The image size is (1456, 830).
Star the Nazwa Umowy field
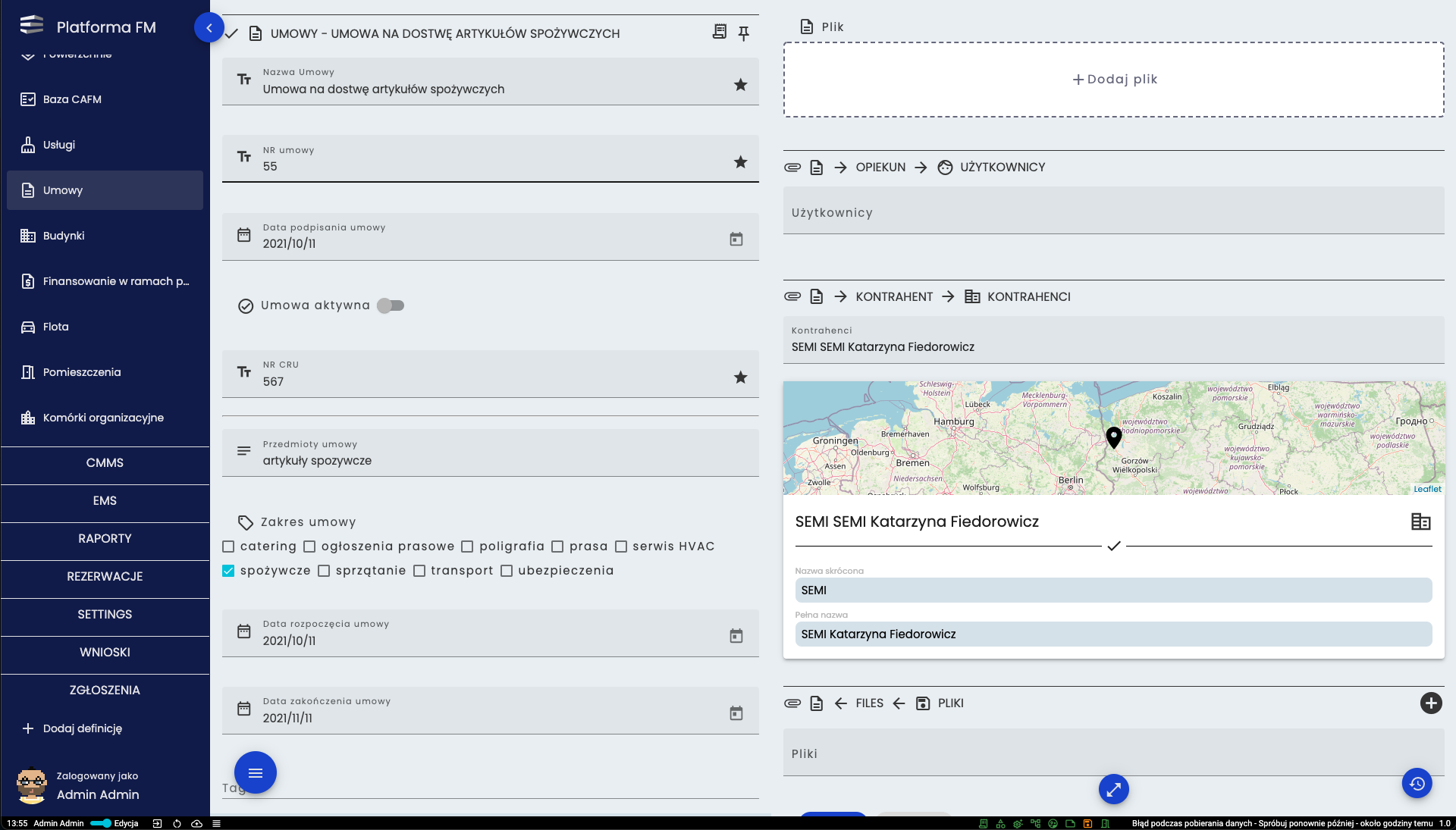[x=740, y=85]
